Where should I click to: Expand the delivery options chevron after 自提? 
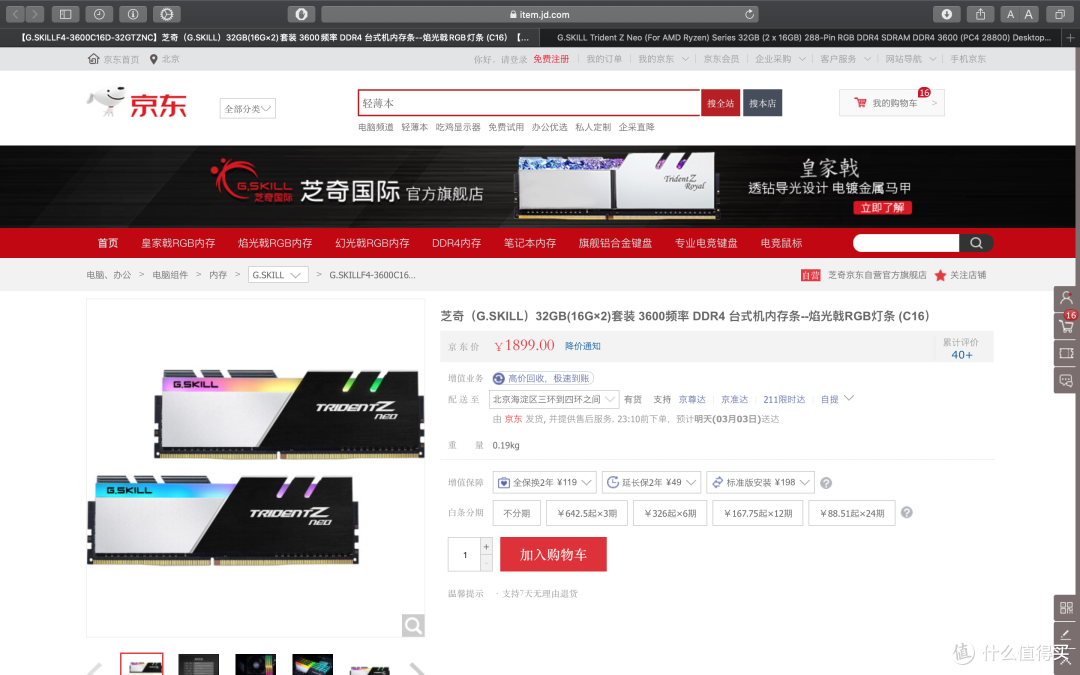849,398
